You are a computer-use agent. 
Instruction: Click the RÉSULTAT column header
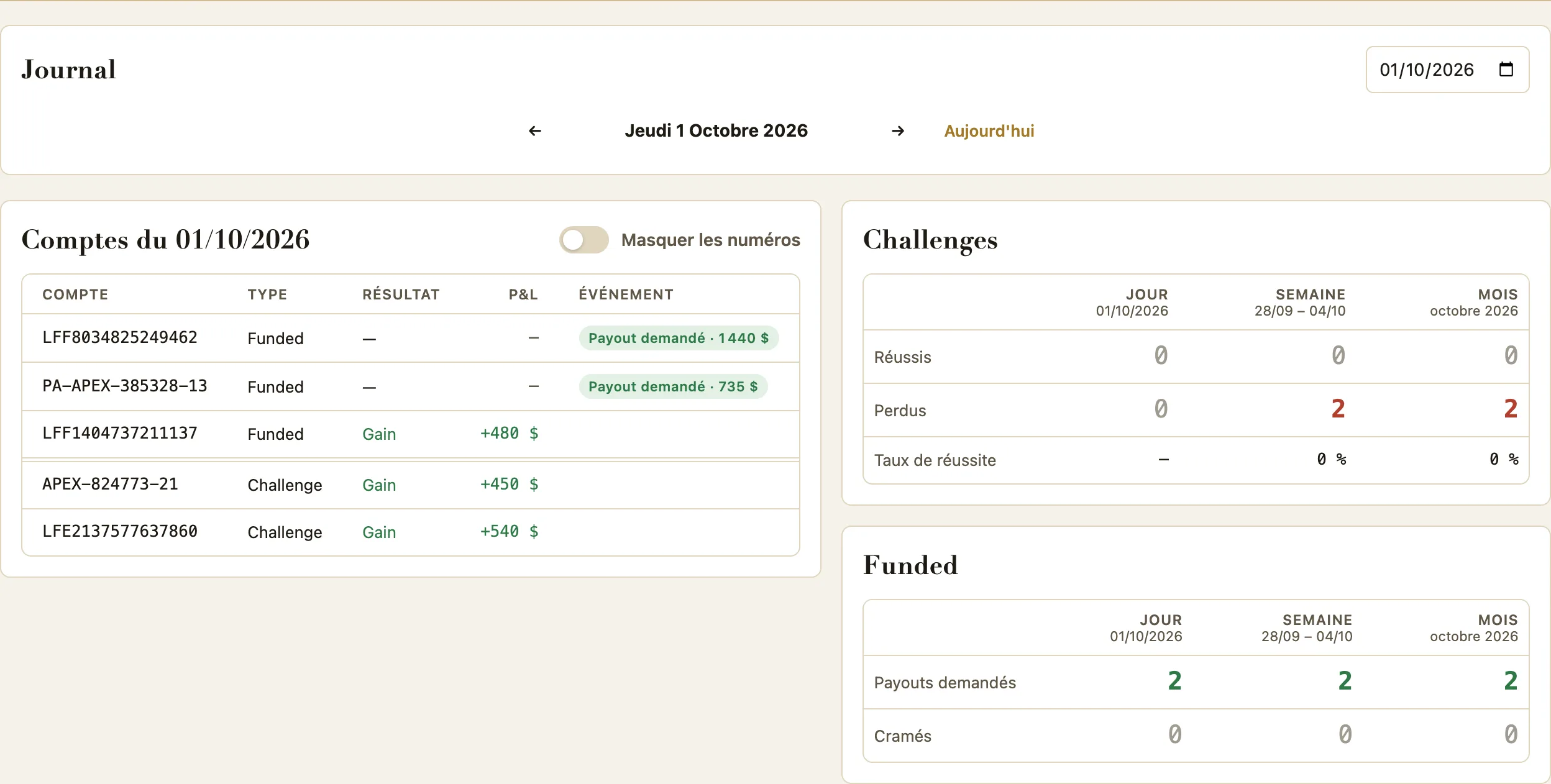[x=401, y=294]
